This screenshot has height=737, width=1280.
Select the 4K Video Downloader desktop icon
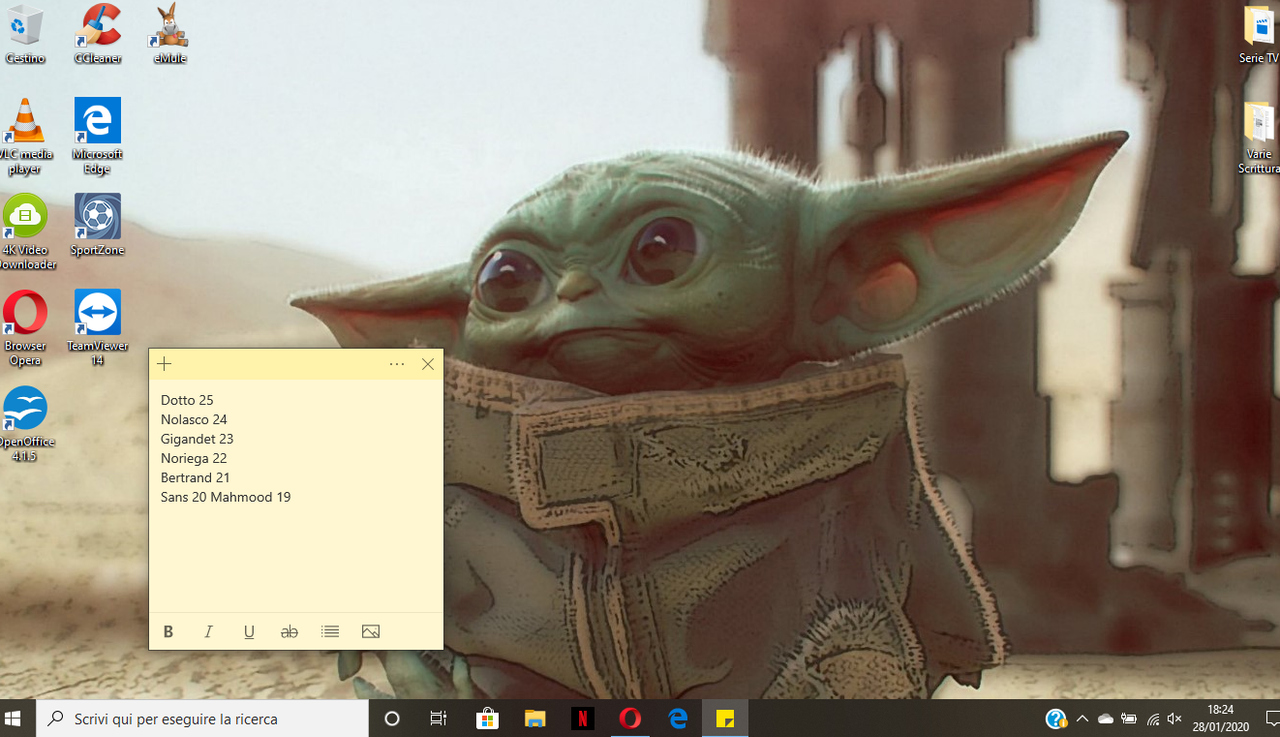[27, 232]
